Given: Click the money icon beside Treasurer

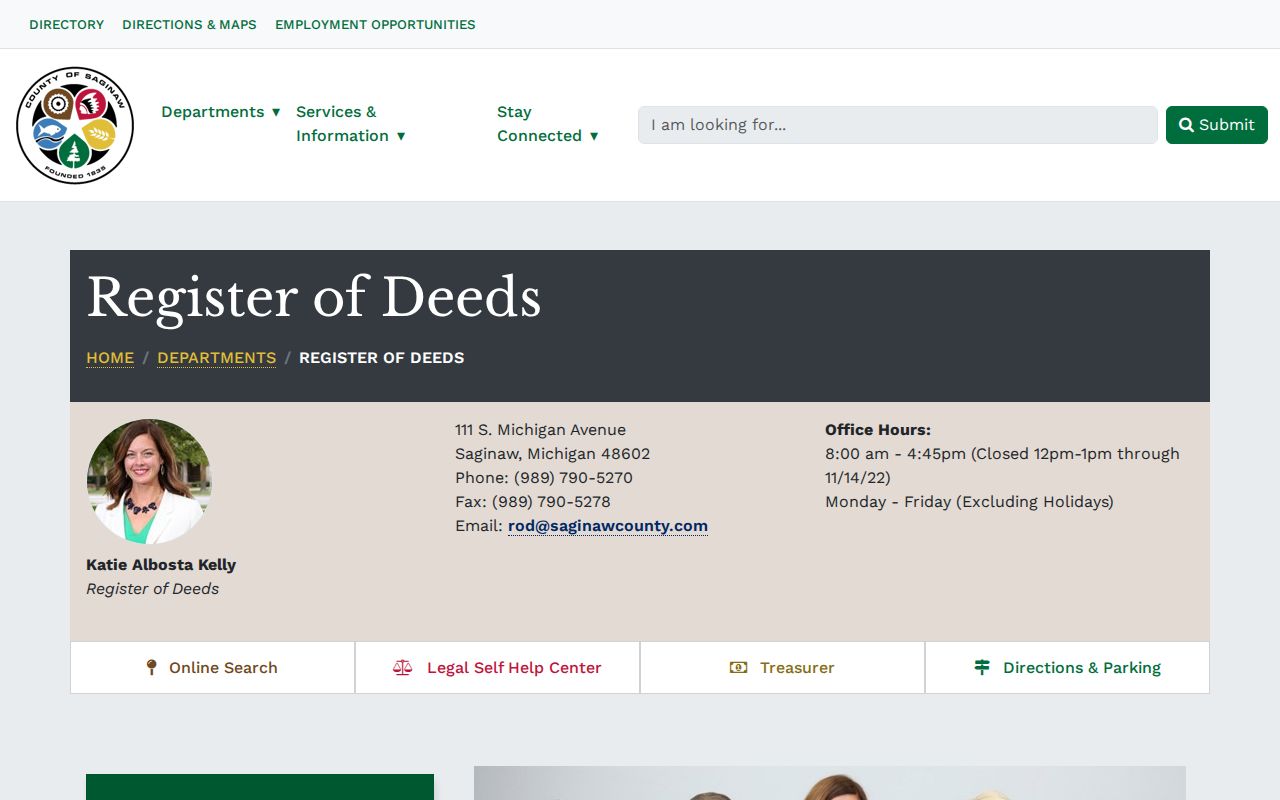Looking at the screenshot, I should 738,667.
